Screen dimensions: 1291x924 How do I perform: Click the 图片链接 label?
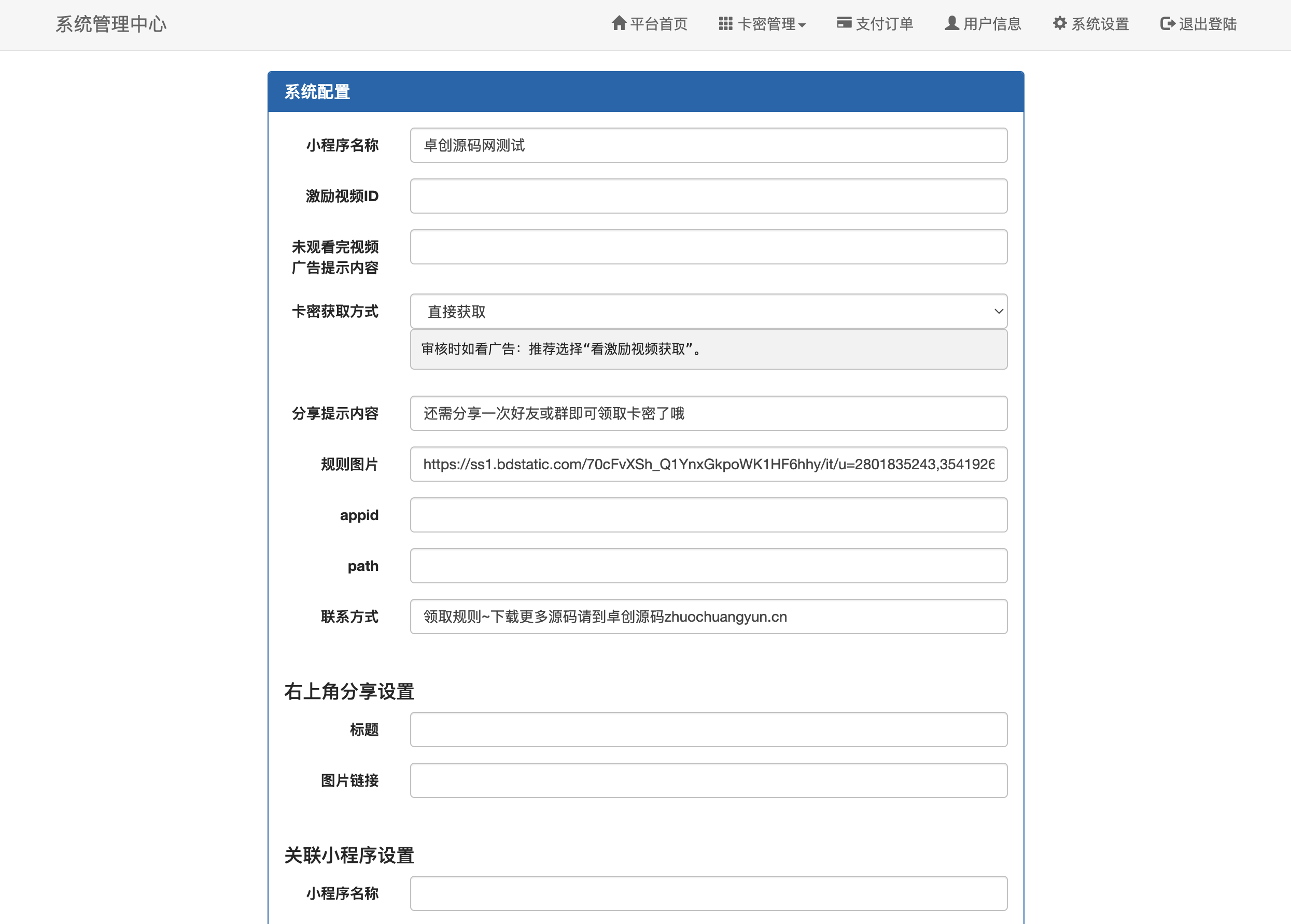[349, 780]
